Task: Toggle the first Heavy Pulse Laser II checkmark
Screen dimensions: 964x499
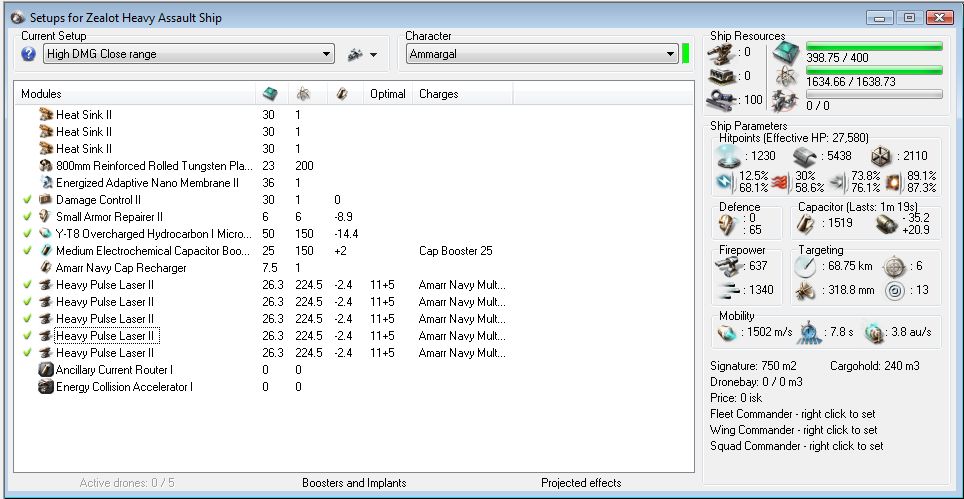Action: (27, 285)
